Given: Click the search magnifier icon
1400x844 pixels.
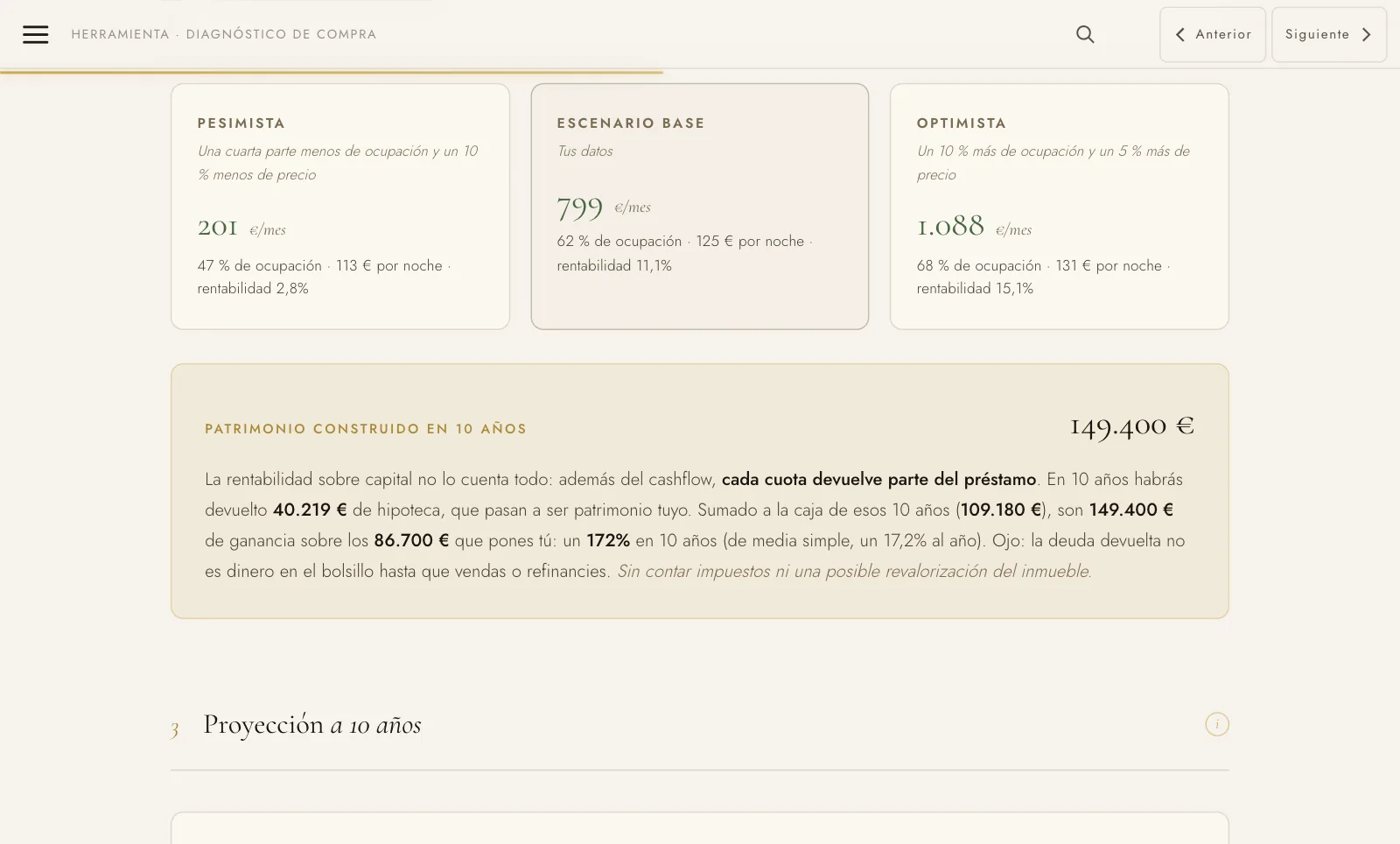Looking at the screenshot, I should coord(1085,34).
